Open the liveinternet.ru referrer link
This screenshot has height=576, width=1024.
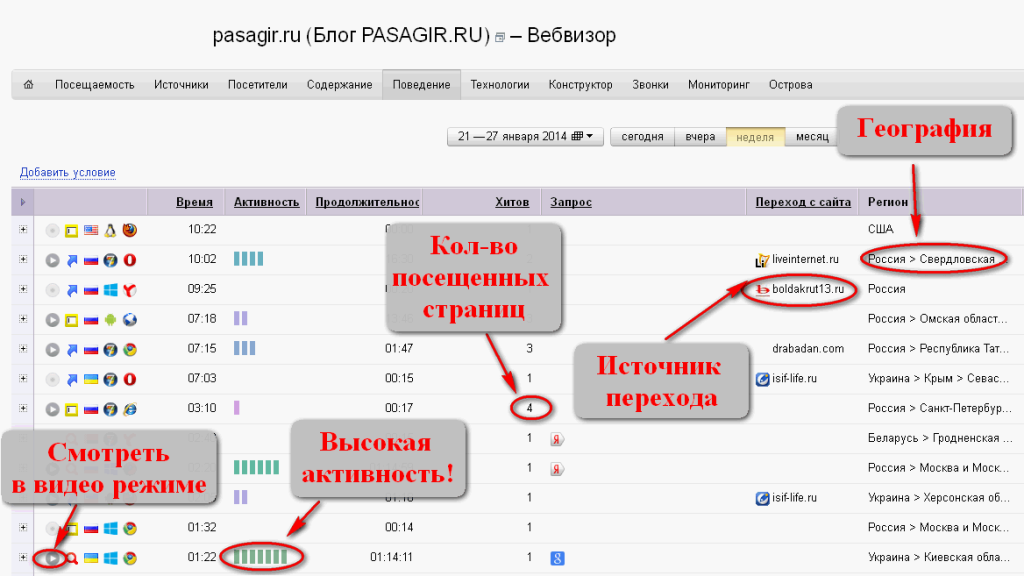coord(805,260)
